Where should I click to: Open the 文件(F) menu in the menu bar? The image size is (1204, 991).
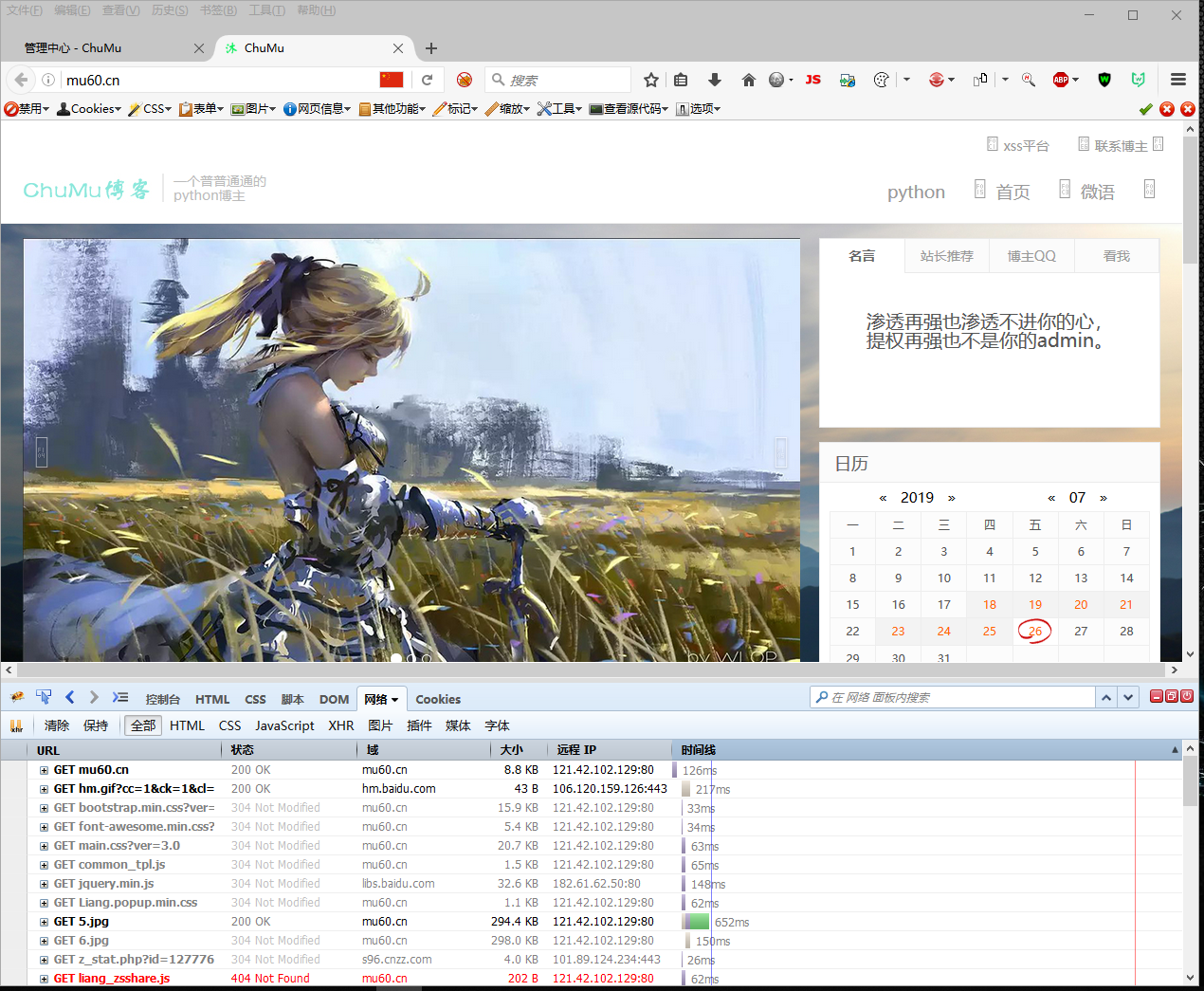25,10
